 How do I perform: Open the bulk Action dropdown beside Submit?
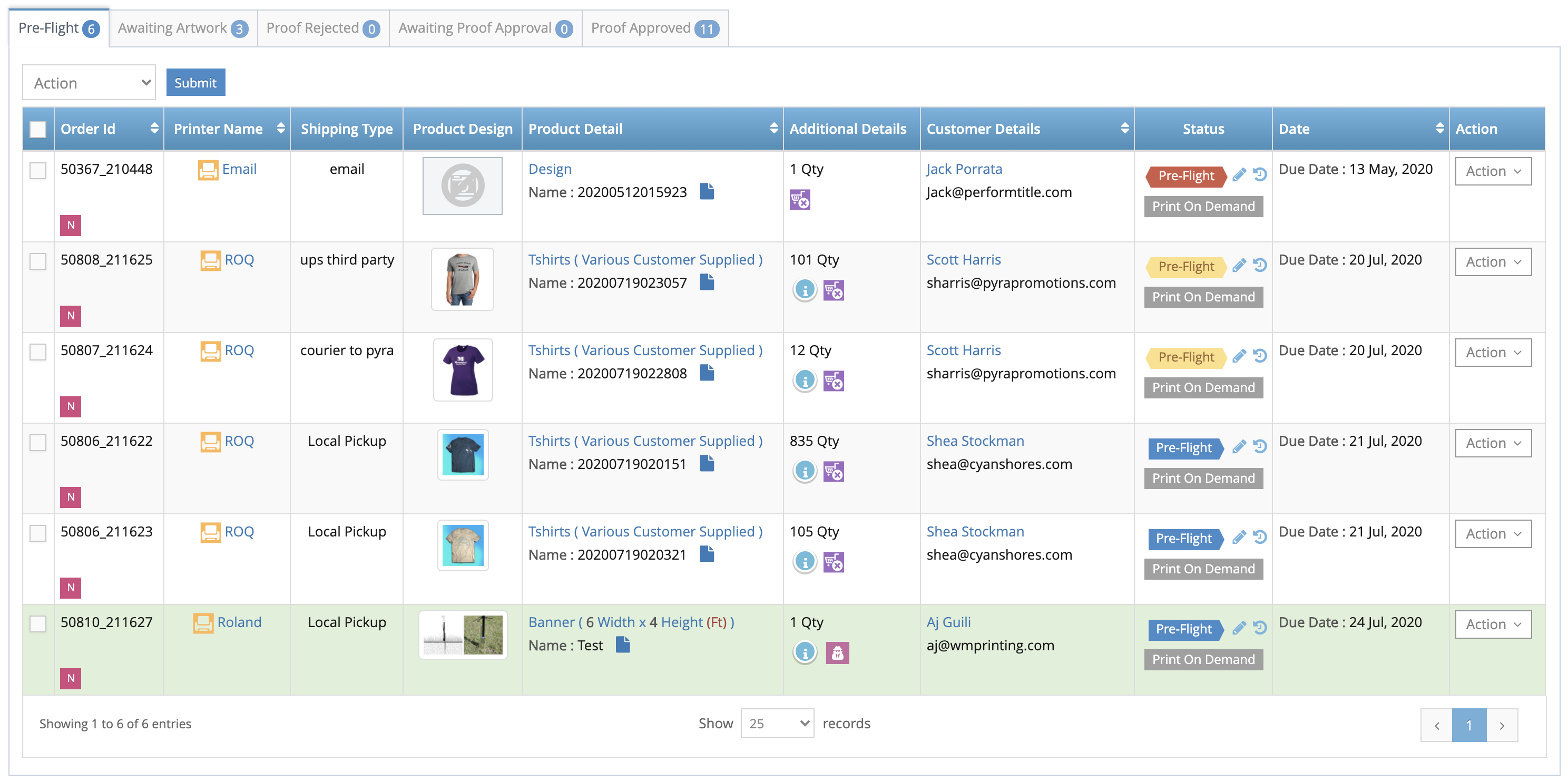89,83
